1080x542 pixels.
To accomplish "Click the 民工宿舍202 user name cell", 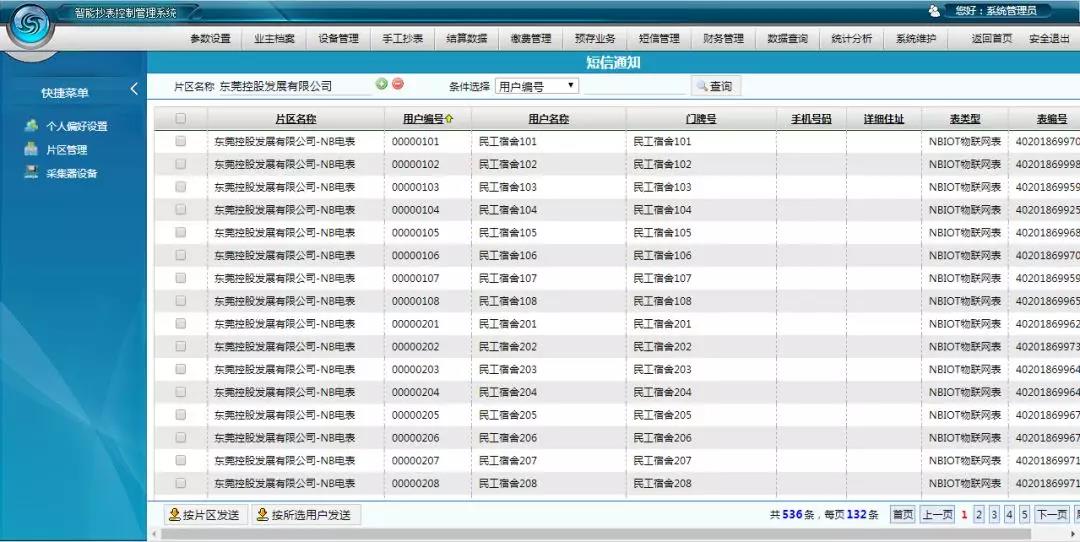I will pos(508,346).
